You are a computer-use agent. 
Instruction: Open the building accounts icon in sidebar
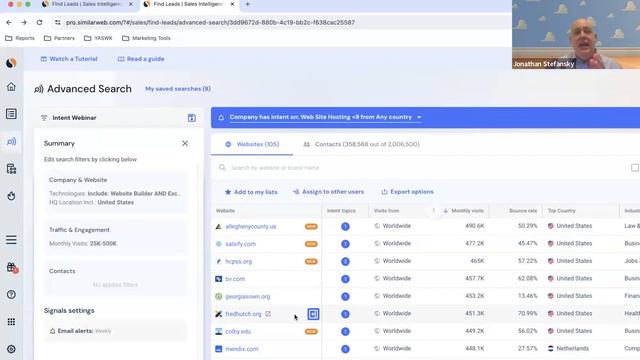[11, 169]
